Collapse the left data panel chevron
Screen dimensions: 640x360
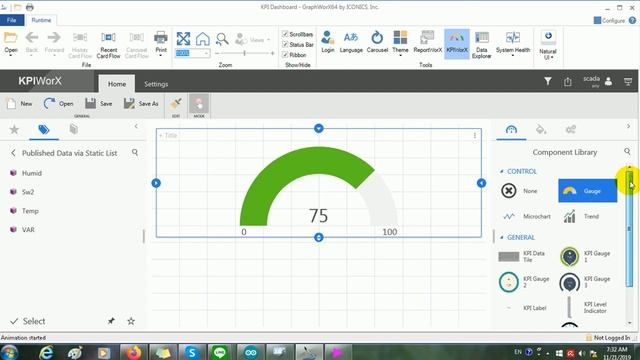(136, 127)
